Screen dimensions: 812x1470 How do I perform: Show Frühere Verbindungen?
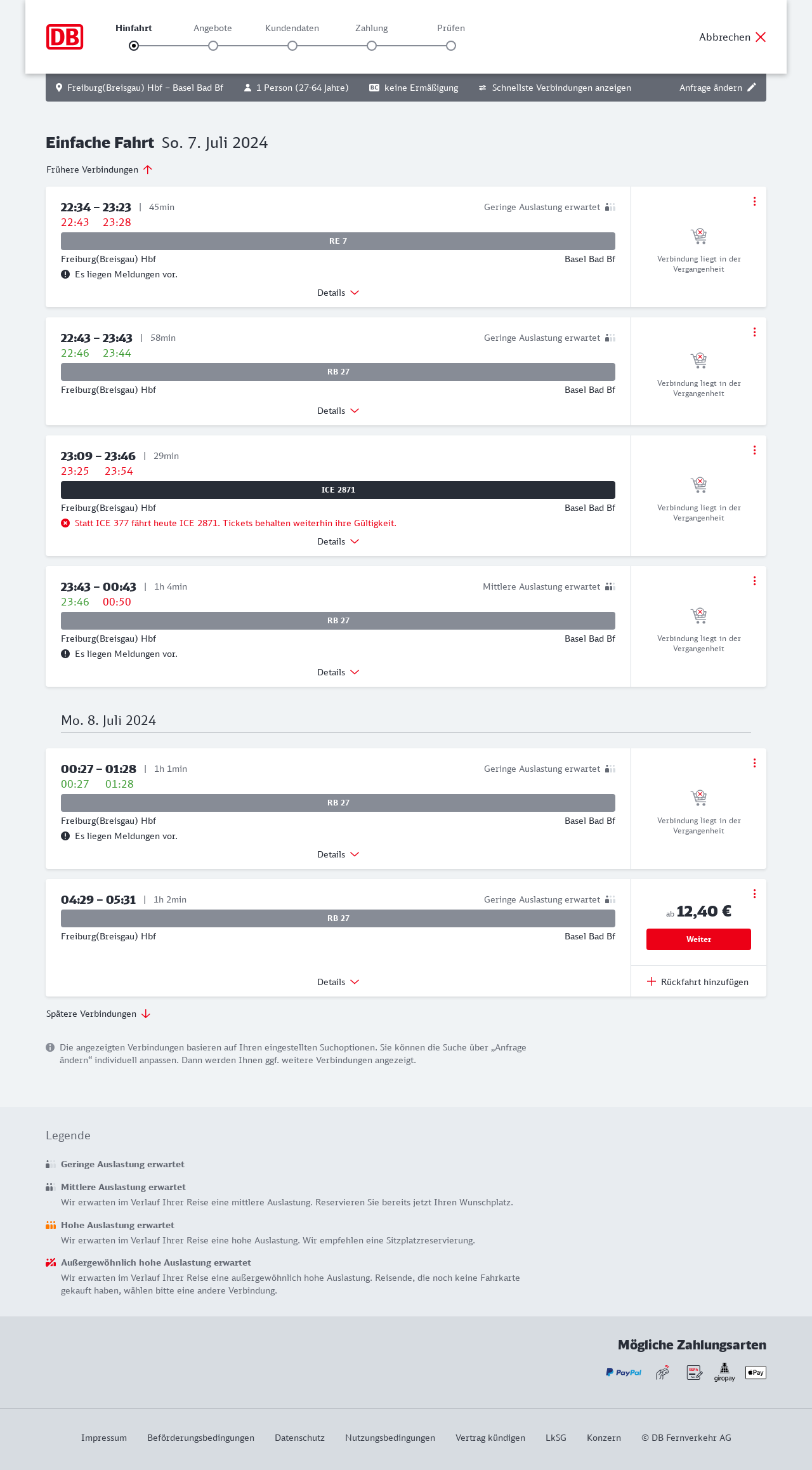[x=100, y=169]
